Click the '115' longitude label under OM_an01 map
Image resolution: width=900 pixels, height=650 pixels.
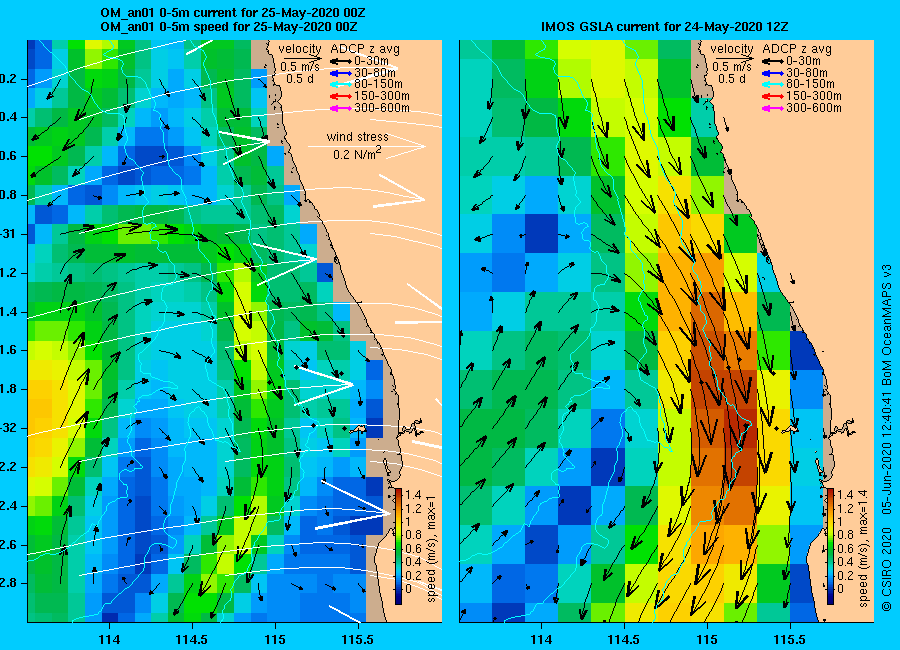click(275, 639)
